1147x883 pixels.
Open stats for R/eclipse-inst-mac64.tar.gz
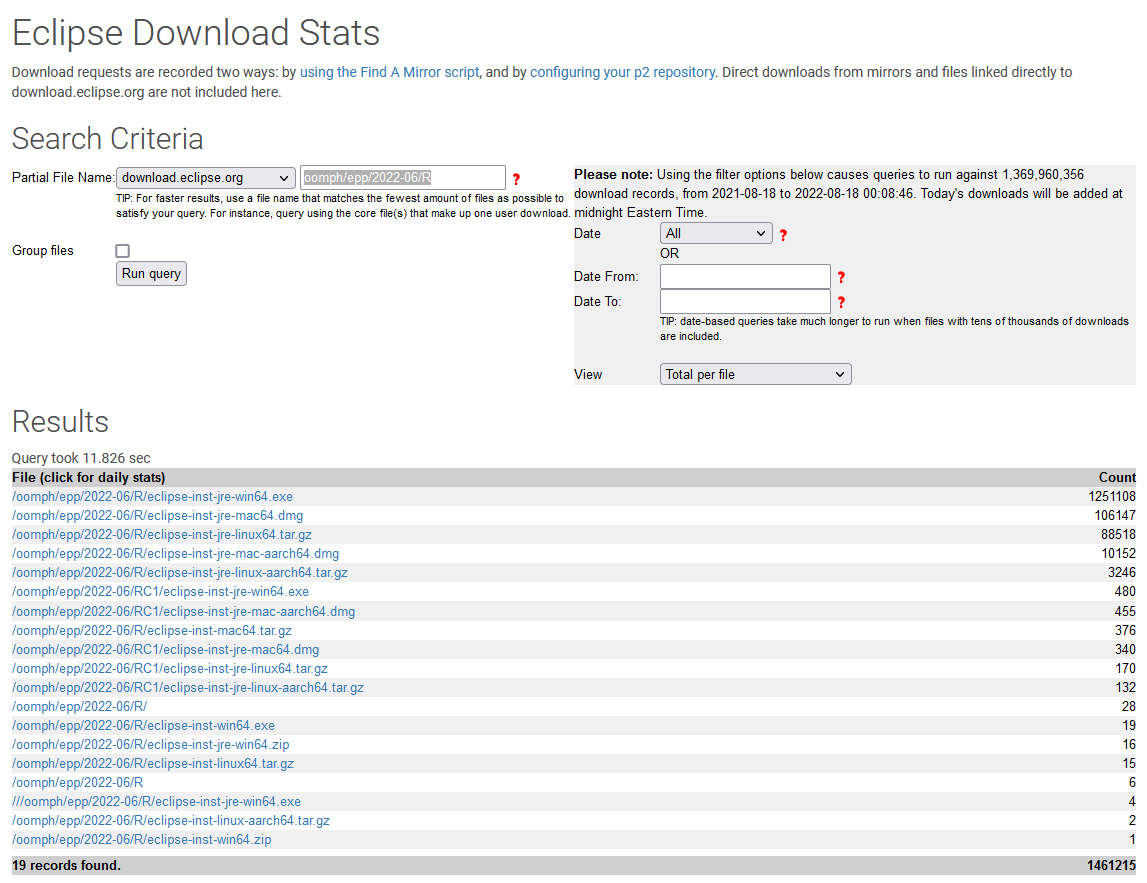point(152,631)
